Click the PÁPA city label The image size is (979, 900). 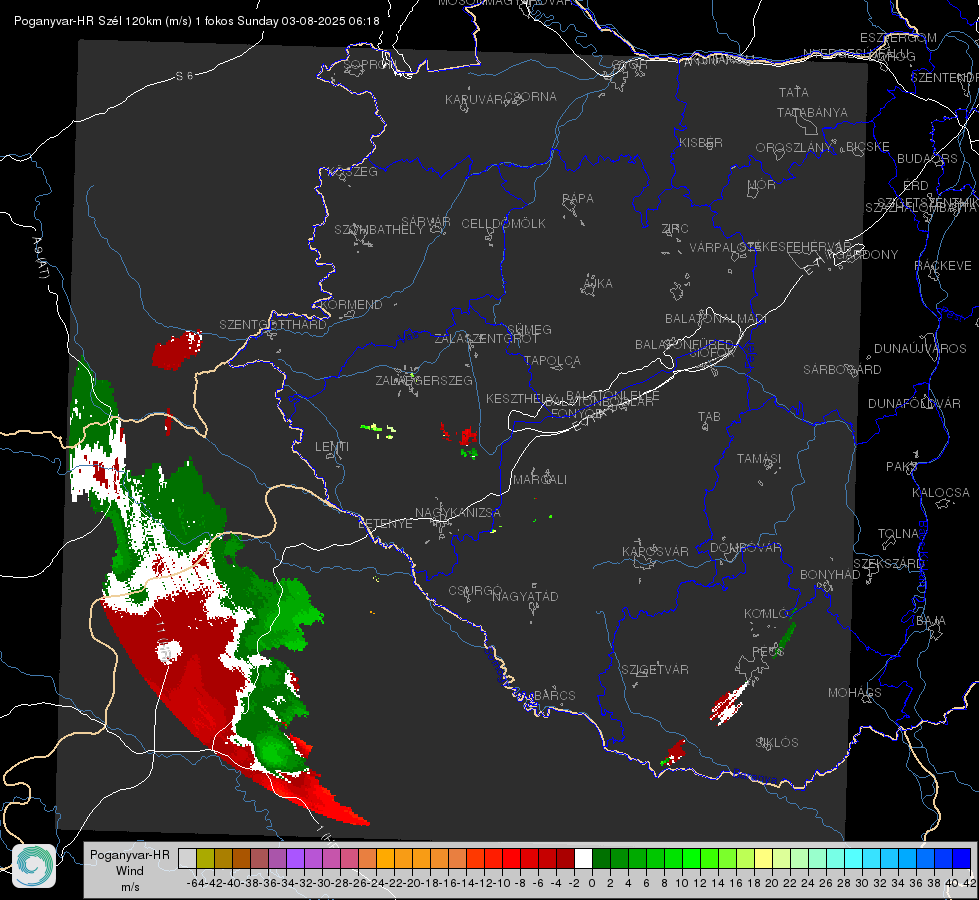click(578, 198)
